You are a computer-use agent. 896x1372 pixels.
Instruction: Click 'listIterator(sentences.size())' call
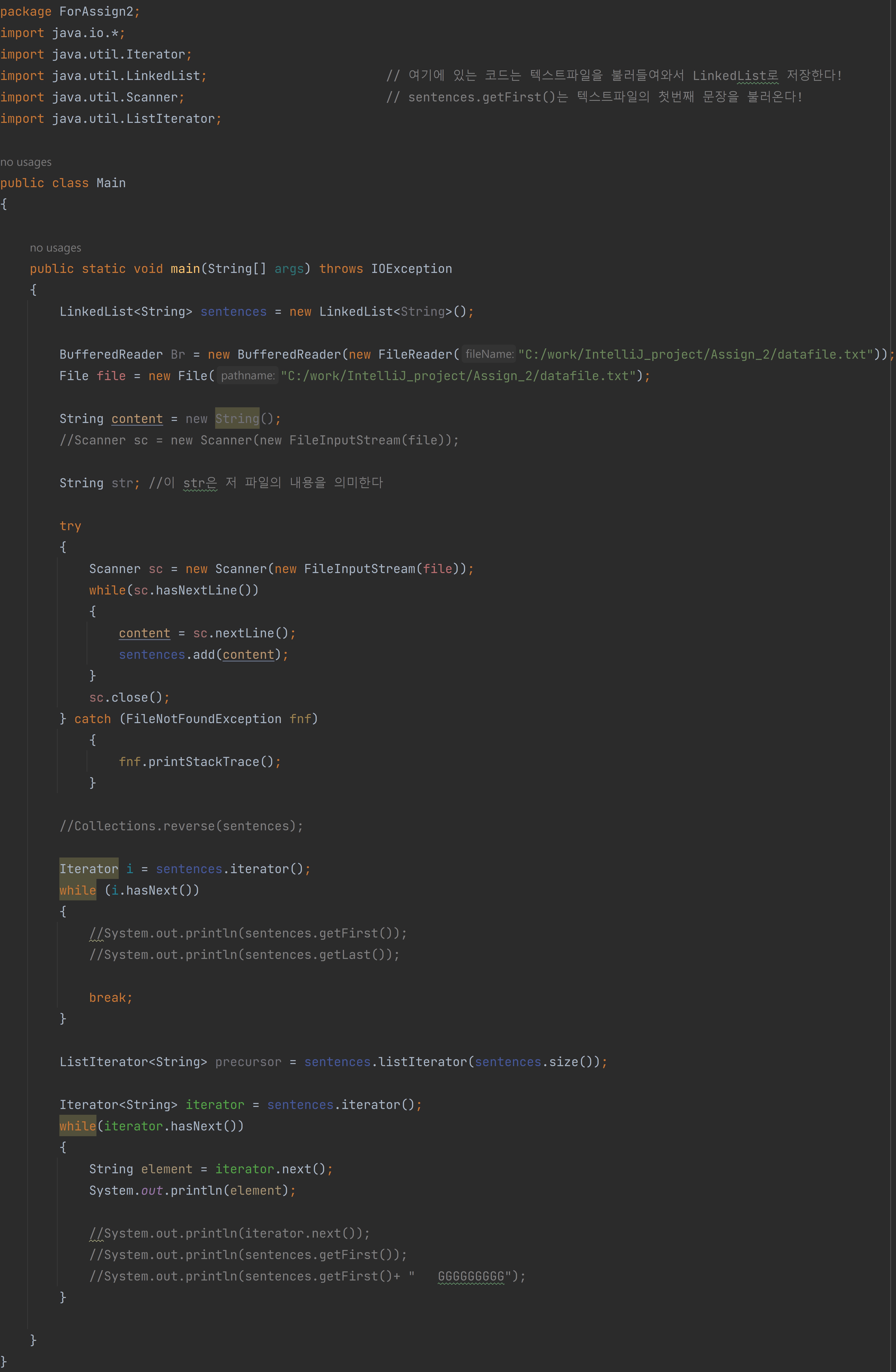pyautogui.click(x=489, y=1062)
